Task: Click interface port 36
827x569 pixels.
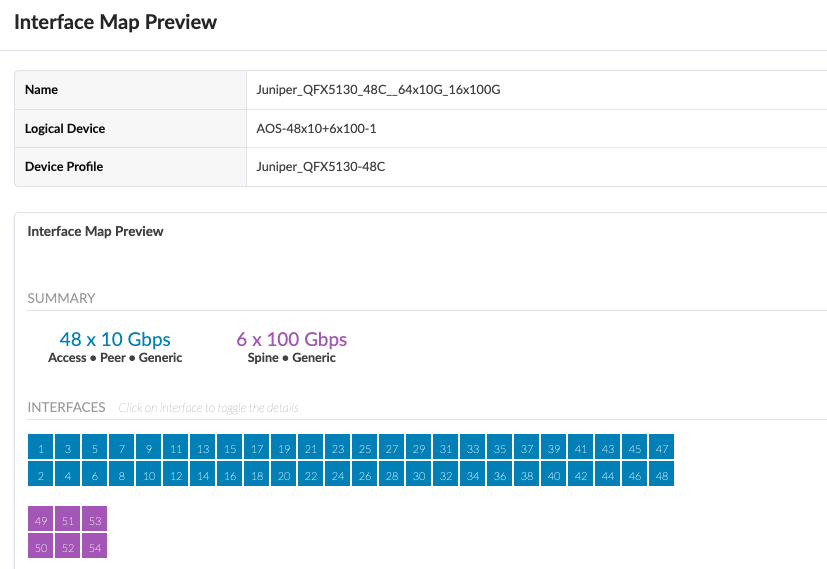Action: coord(500,474)
